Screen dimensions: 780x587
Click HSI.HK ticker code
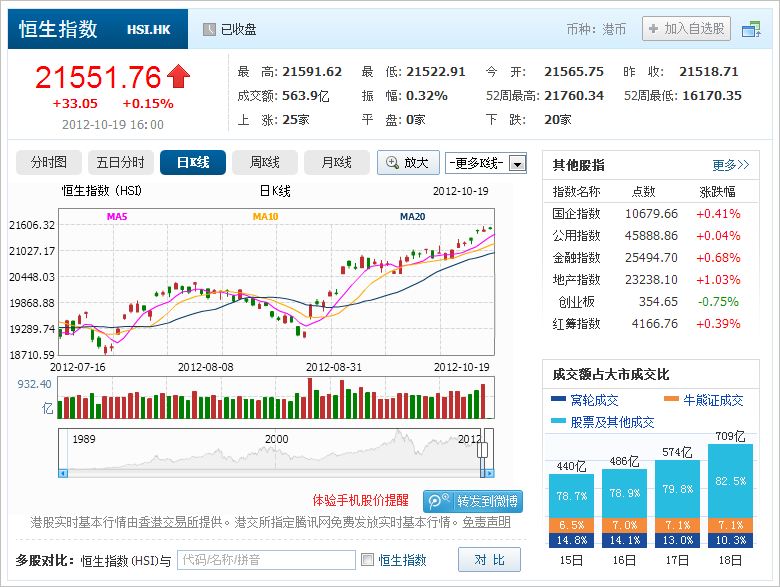tap(149, 30)
